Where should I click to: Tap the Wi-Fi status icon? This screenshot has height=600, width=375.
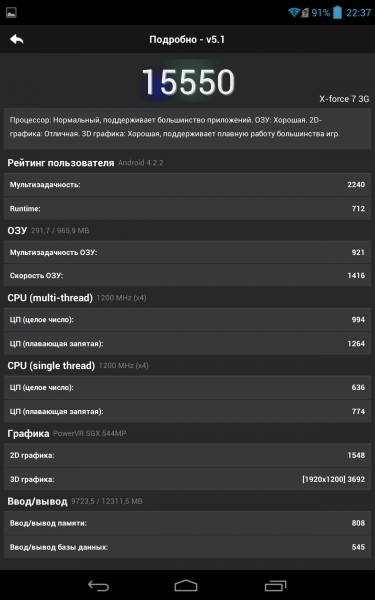point(294,13)
